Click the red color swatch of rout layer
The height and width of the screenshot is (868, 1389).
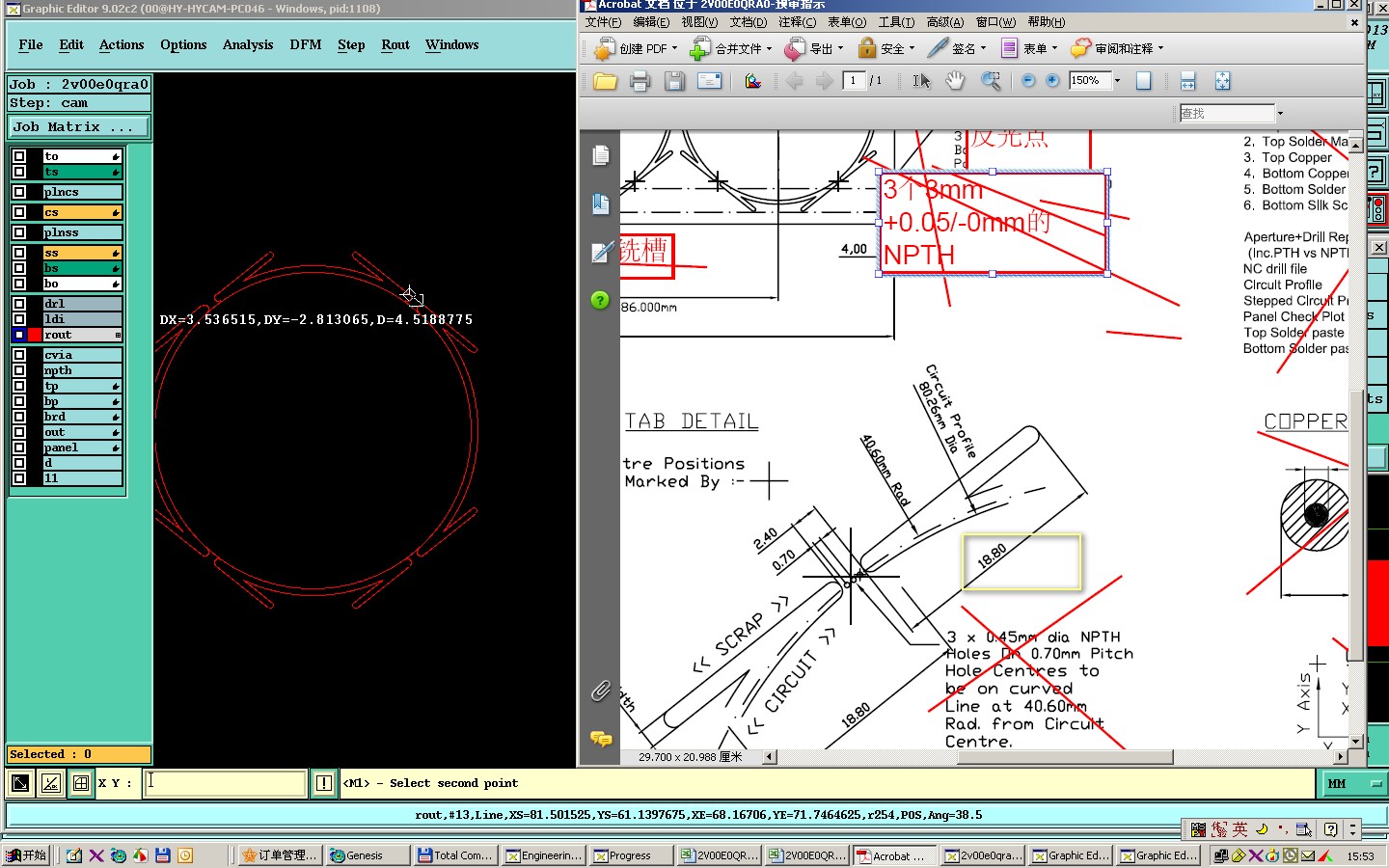[x=35, y=335]
